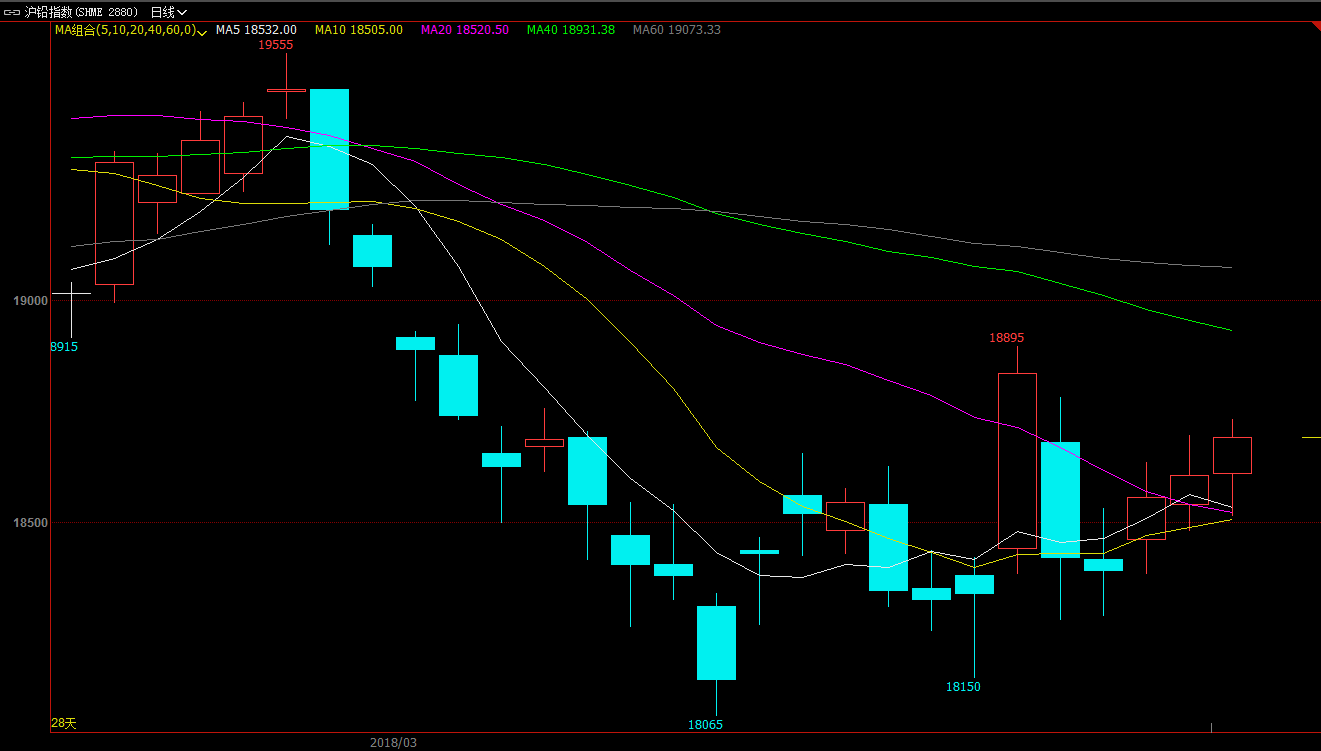Select the MA60 19073.33 label
Screen dimensions: 1321x751
(x=677, y=30)
